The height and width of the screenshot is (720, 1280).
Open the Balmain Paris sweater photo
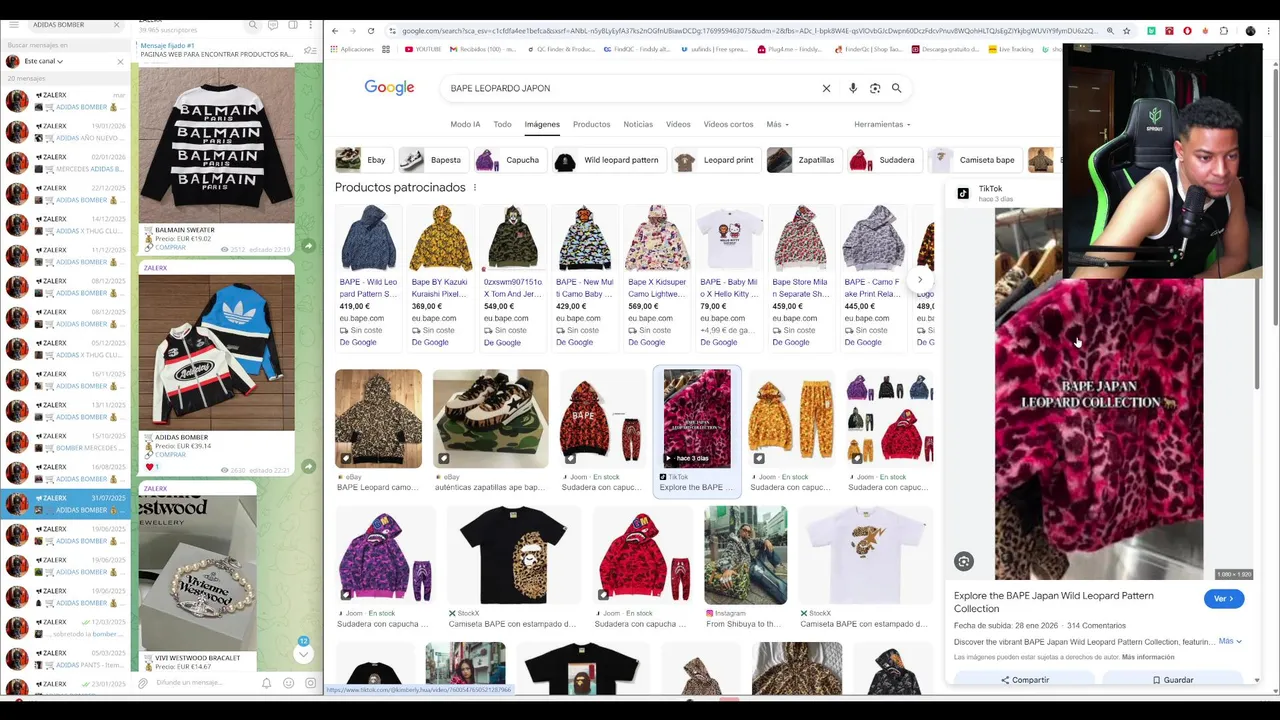point(216,145)
